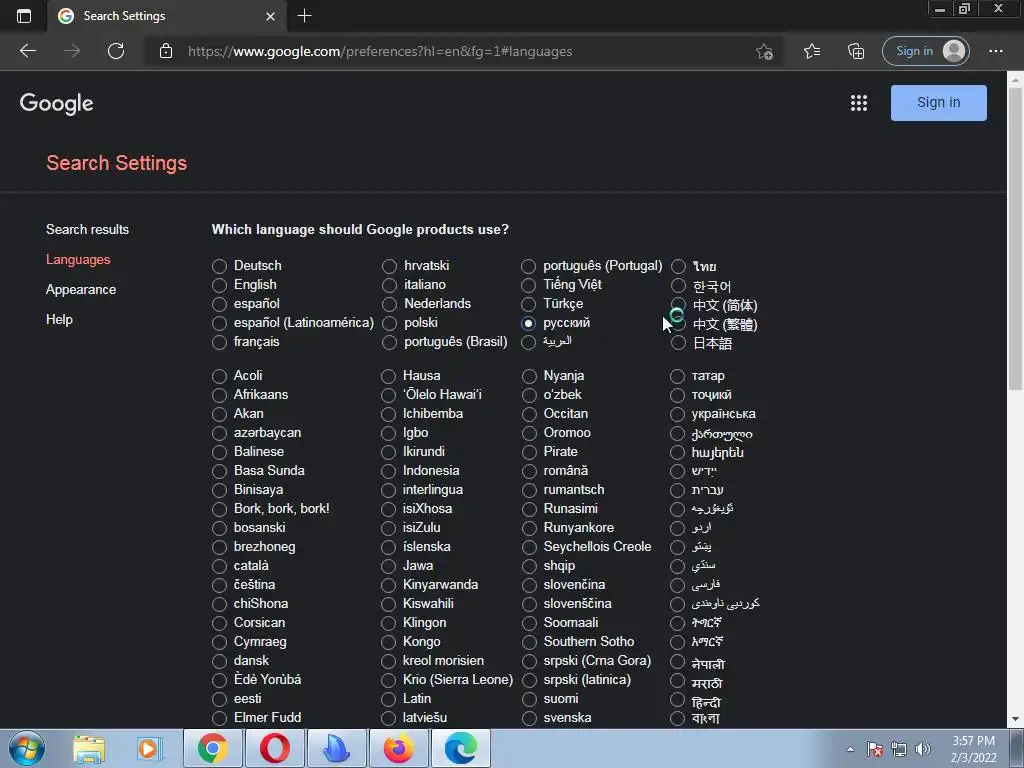The image size is (1024, 768).
Task: Launch Firefox from the taskbar
Action: coord(398,748)
